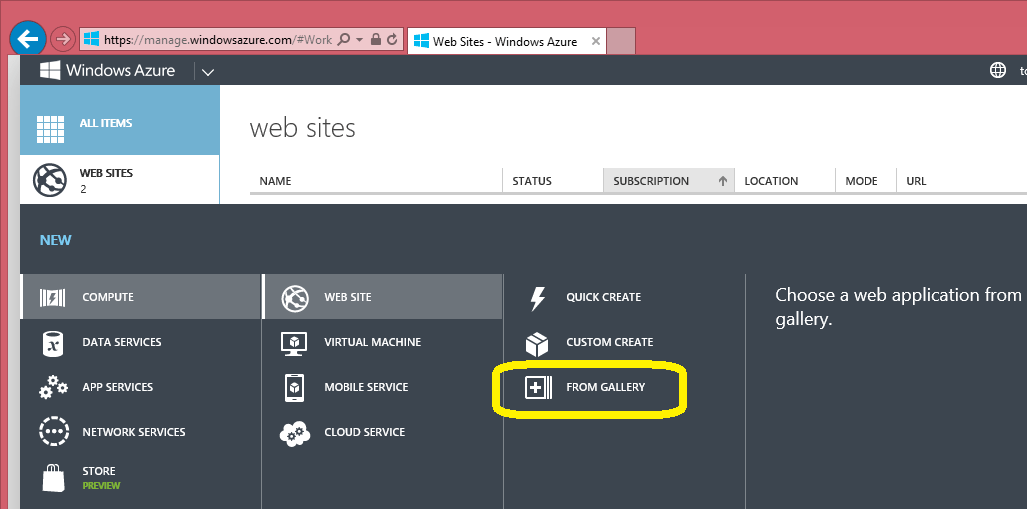The width and height of the screenshot is (1027, 509).
Task: Click the Web Sites globe icon in sidebar
Action: (x=50, y=181)
